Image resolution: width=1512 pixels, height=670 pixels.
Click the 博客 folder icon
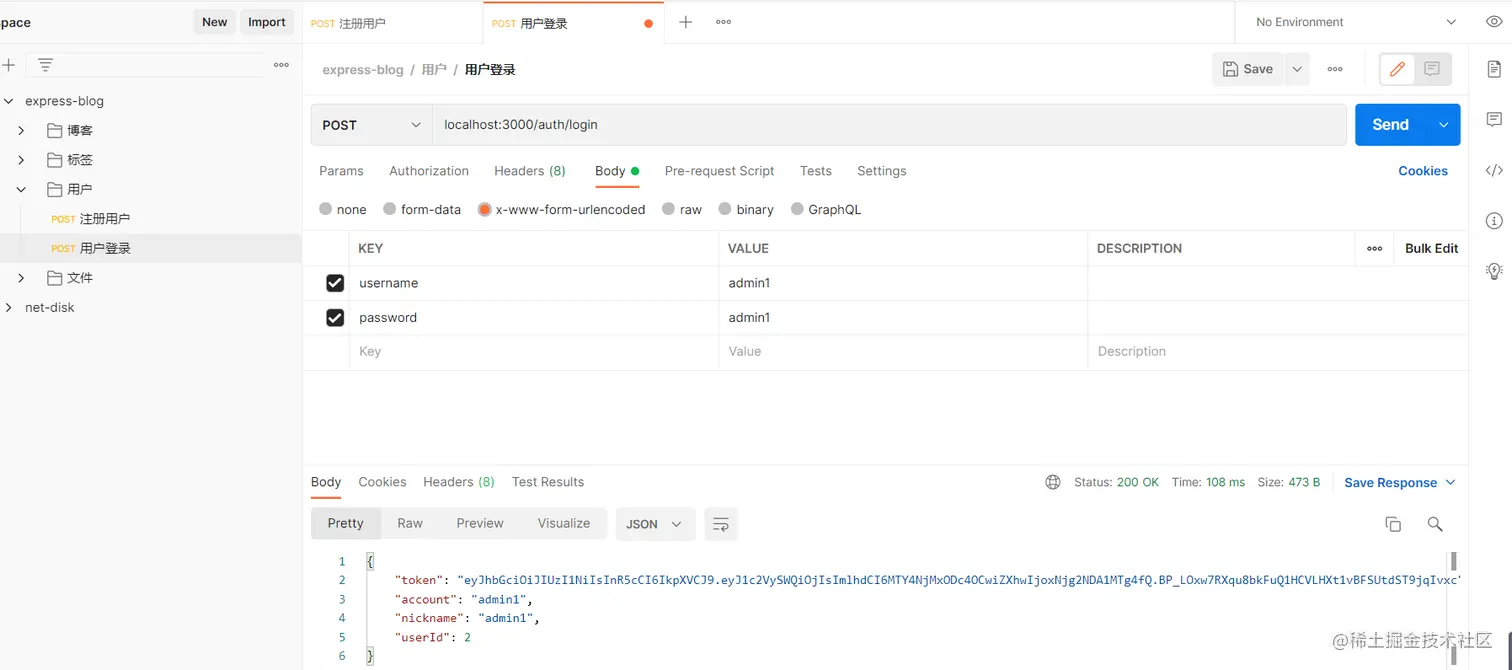tap(55, 131)
